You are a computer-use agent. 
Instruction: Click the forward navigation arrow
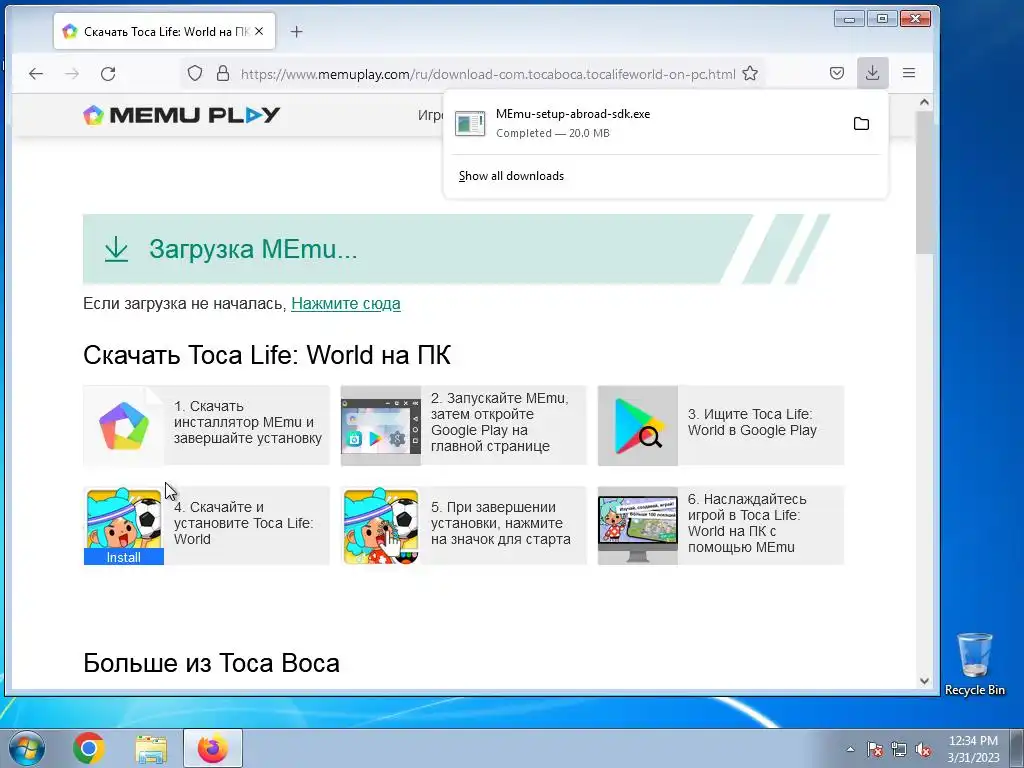click(x=72, y=74)
